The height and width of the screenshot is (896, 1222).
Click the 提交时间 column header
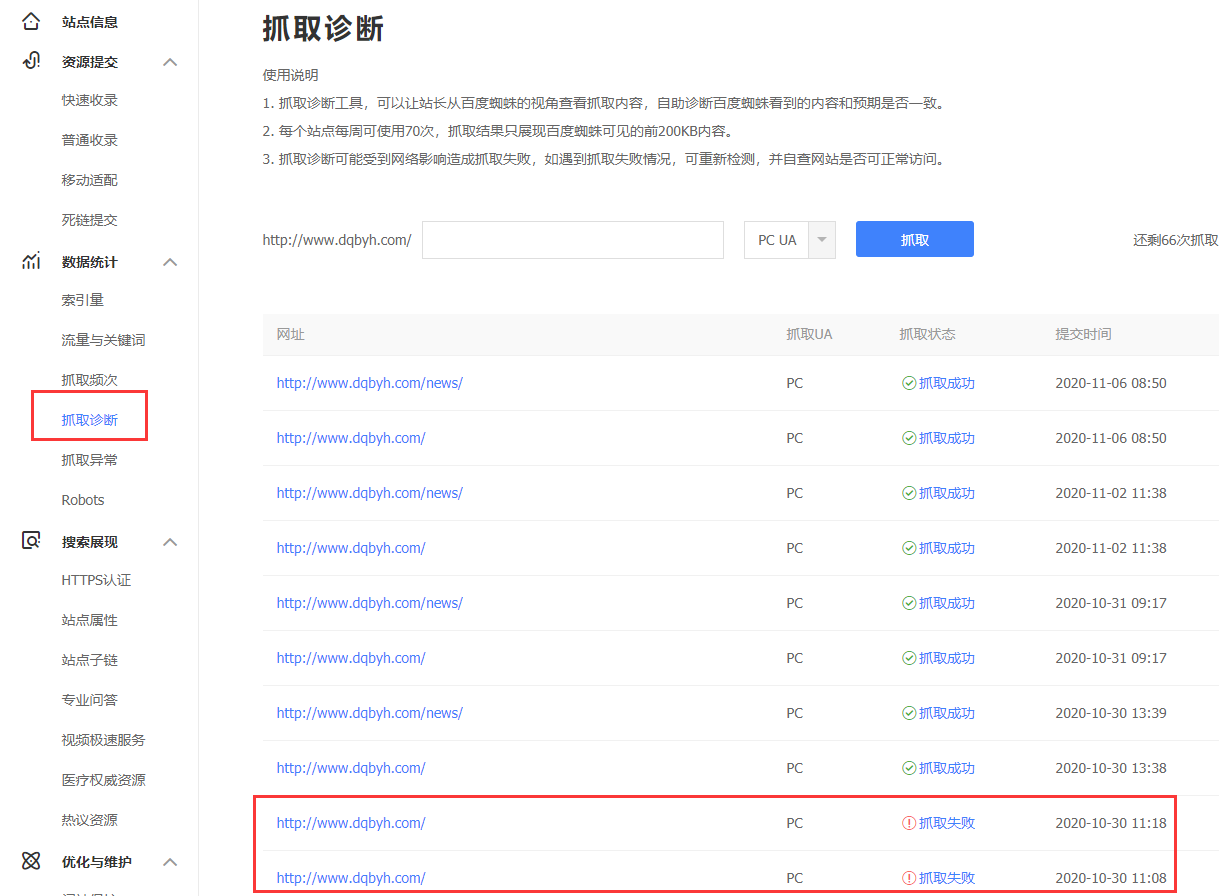(1083, 334)
